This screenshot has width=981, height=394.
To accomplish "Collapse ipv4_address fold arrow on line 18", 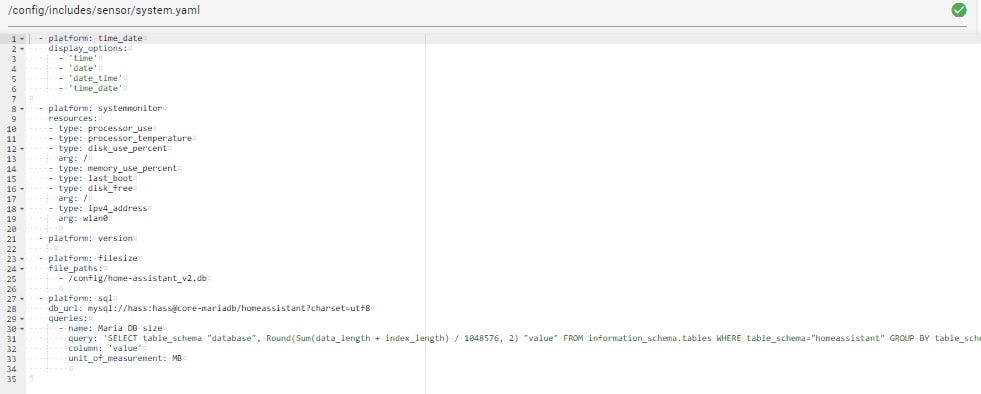I will [x=22, y=209].
